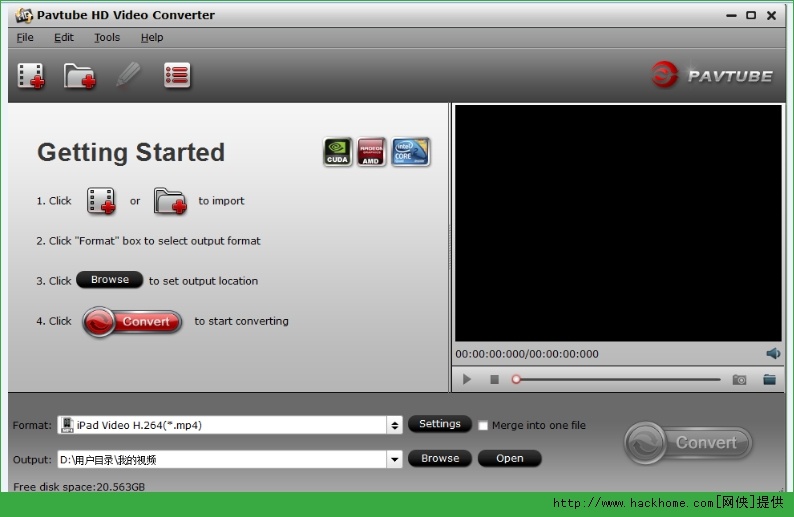794x517 pixels.
Task: Click the Open button beside Browse
Action: point(509,459)
